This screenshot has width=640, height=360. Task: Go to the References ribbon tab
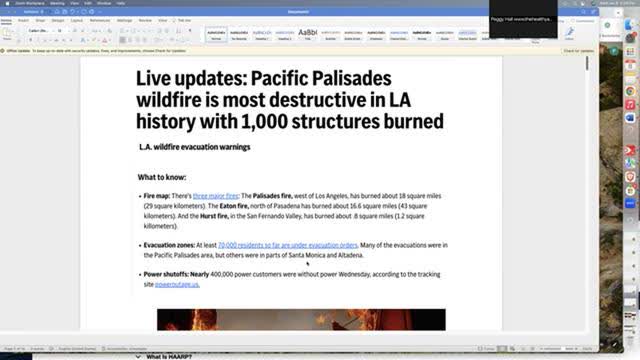tap(100, 20)
